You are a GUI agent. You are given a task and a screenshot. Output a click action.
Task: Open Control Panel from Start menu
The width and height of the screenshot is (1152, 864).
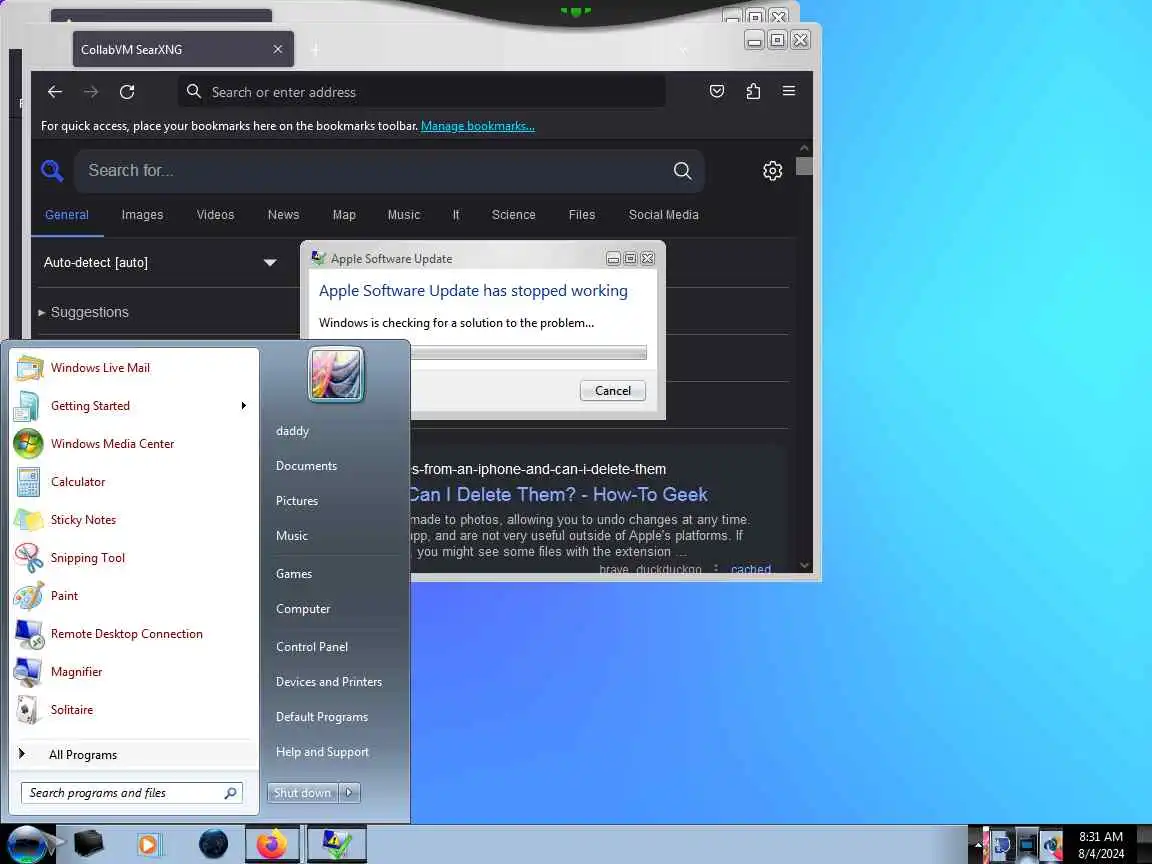[312, 647]
